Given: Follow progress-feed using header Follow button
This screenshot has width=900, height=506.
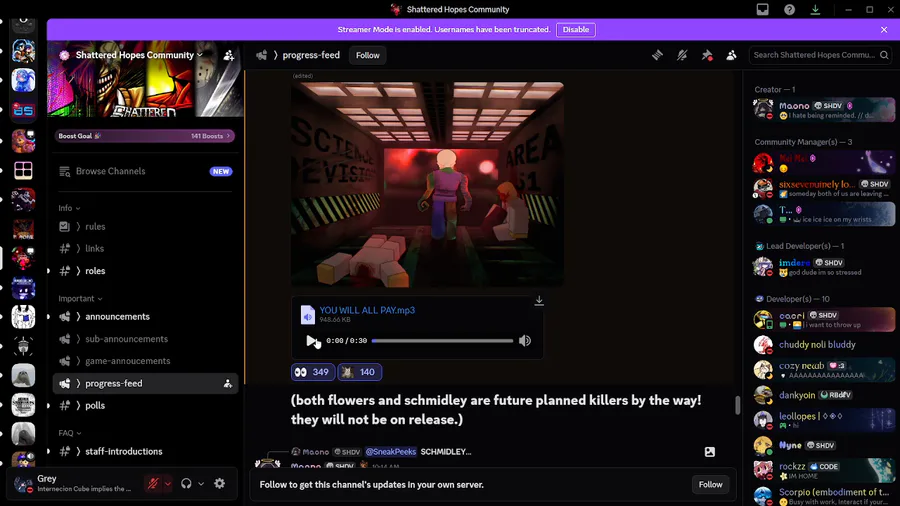Looking at the screenshot, I should pos(367,55).
